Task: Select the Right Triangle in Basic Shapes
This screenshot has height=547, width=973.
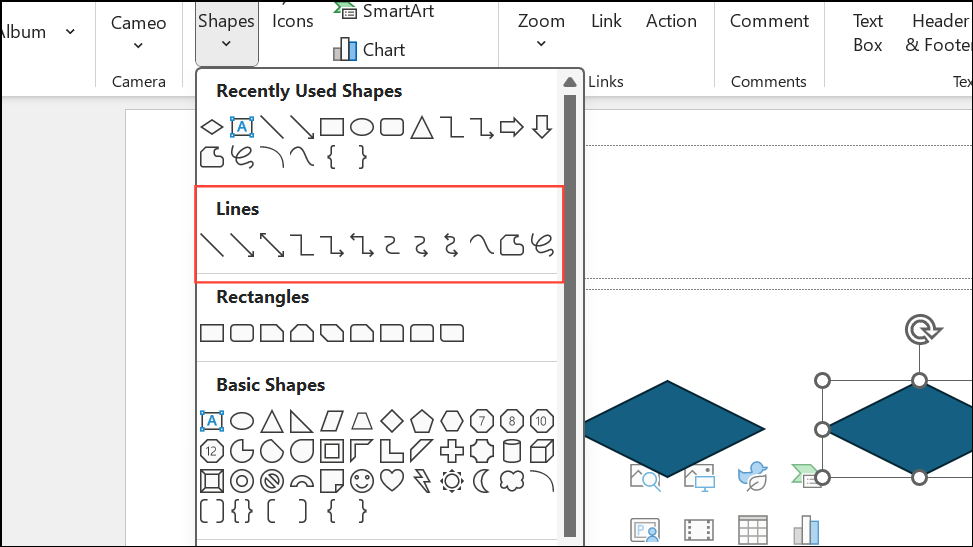Action: pyautogui.click(x=302, y=421)
